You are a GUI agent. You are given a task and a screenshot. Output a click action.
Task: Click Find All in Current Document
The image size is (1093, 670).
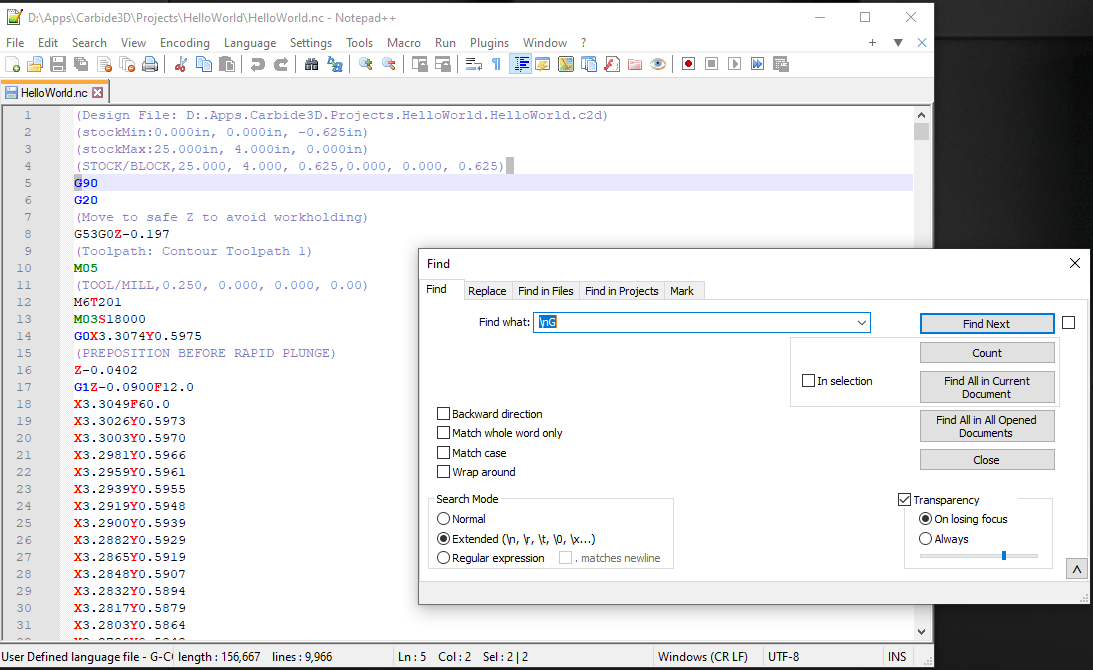987,387
